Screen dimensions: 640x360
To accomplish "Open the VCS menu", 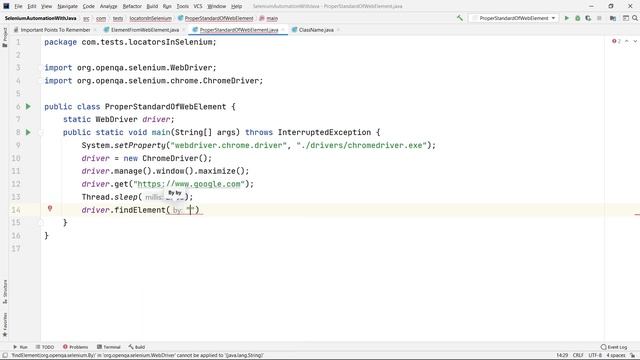I will pos(198,6).
